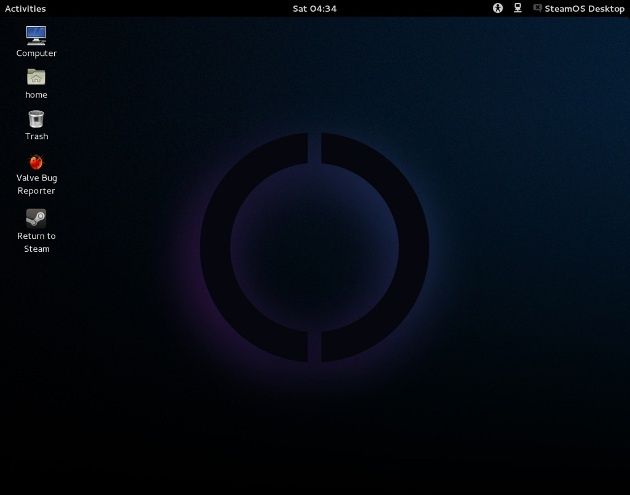Open the clock Sat 04:34 menu
The height and width of the screenshot is (495, 630).
315,8
